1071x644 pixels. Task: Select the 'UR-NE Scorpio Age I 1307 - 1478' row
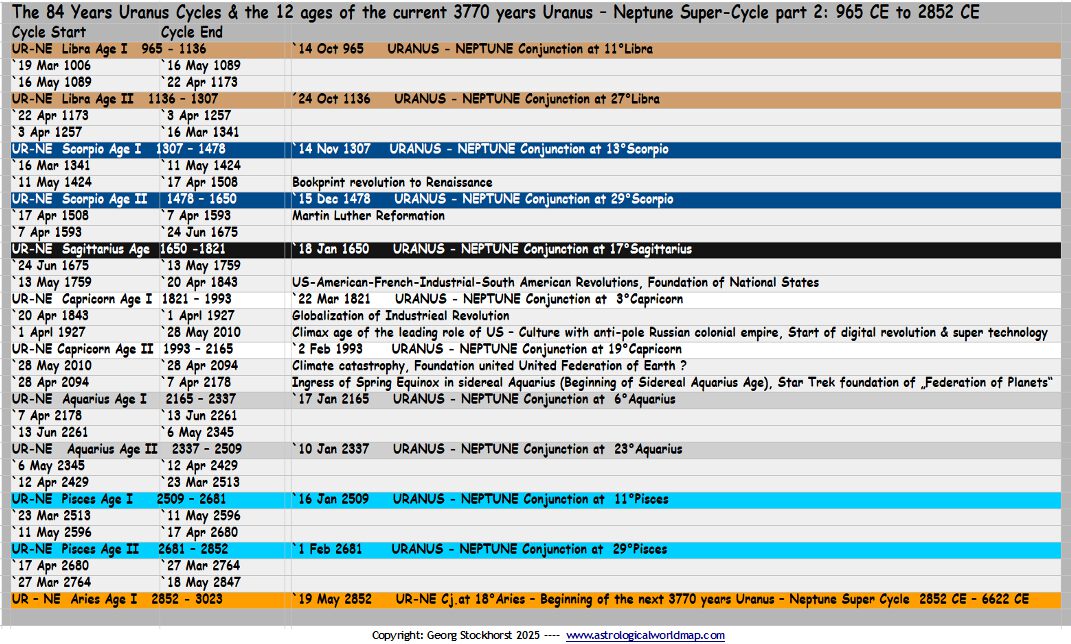(536, 149)
